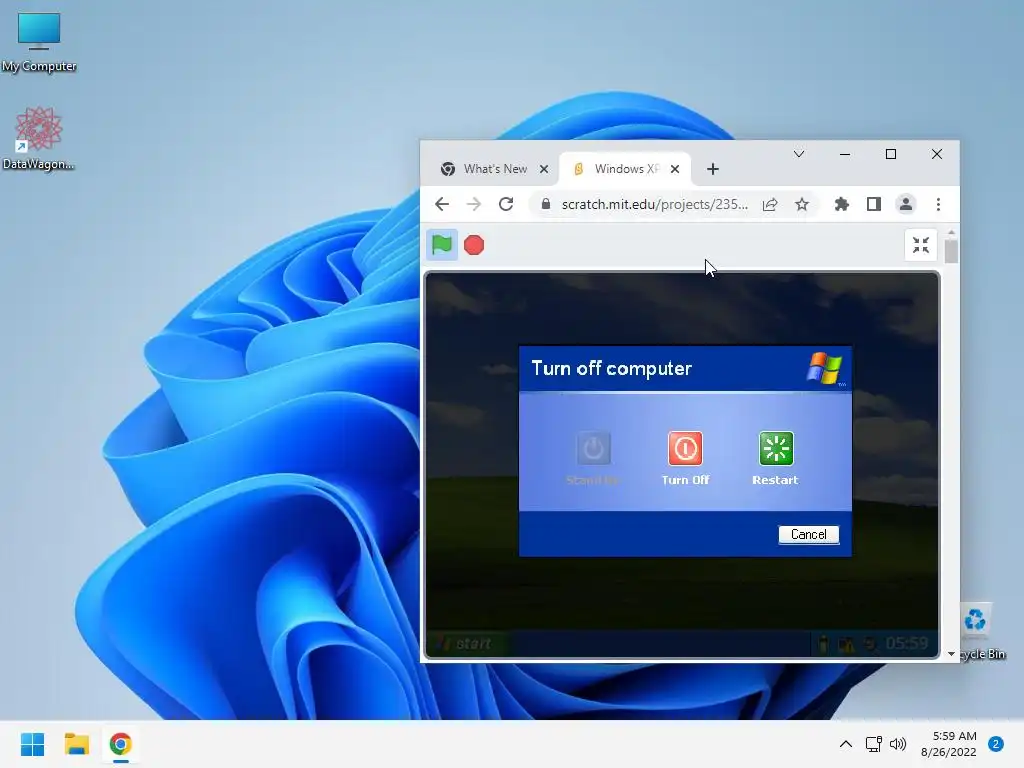Screen dimensions: 1024x768
Task: Close the What's New tab
Action: click(x=544, y=169)
